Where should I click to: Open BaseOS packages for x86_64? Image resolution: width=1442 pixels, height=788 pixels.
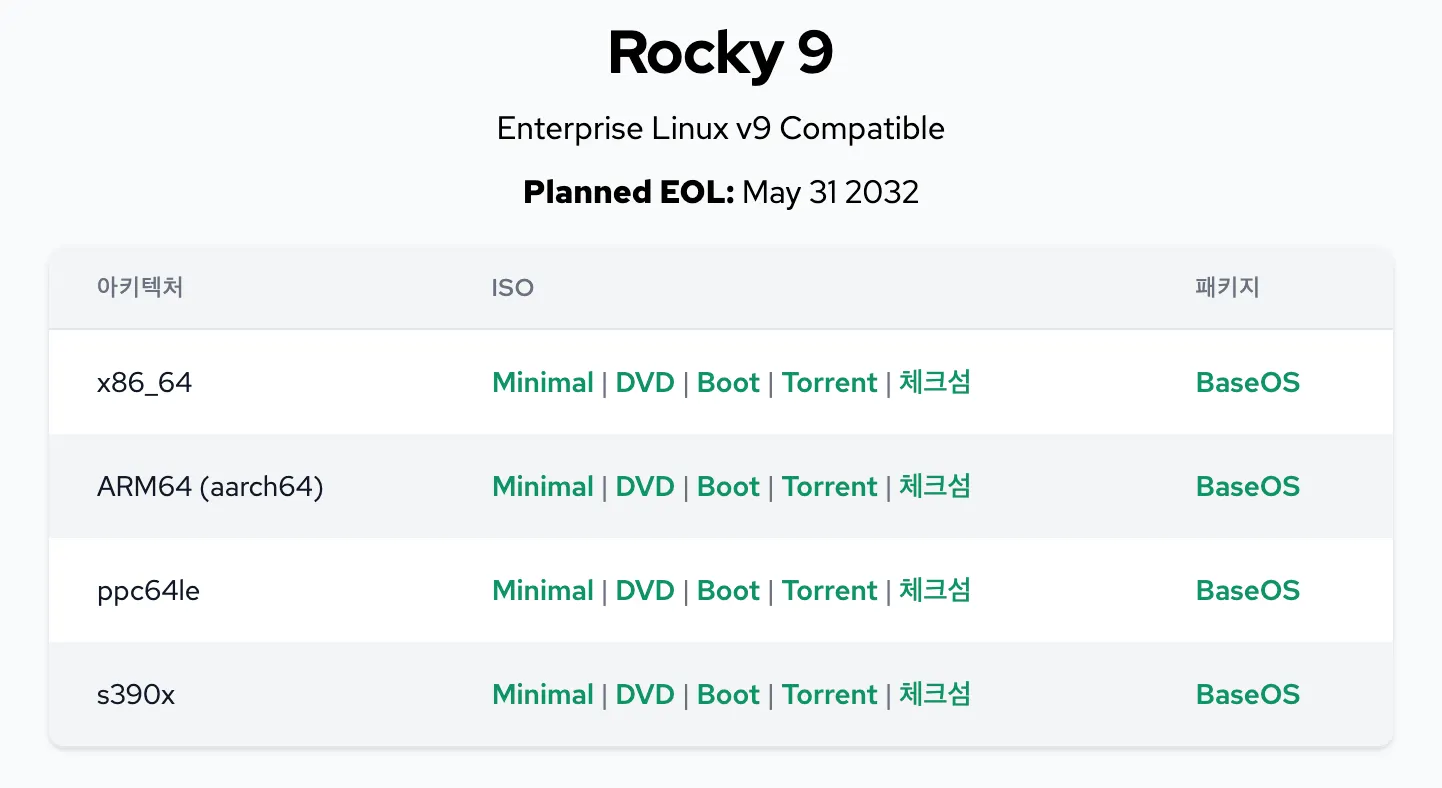[1247, 383]
